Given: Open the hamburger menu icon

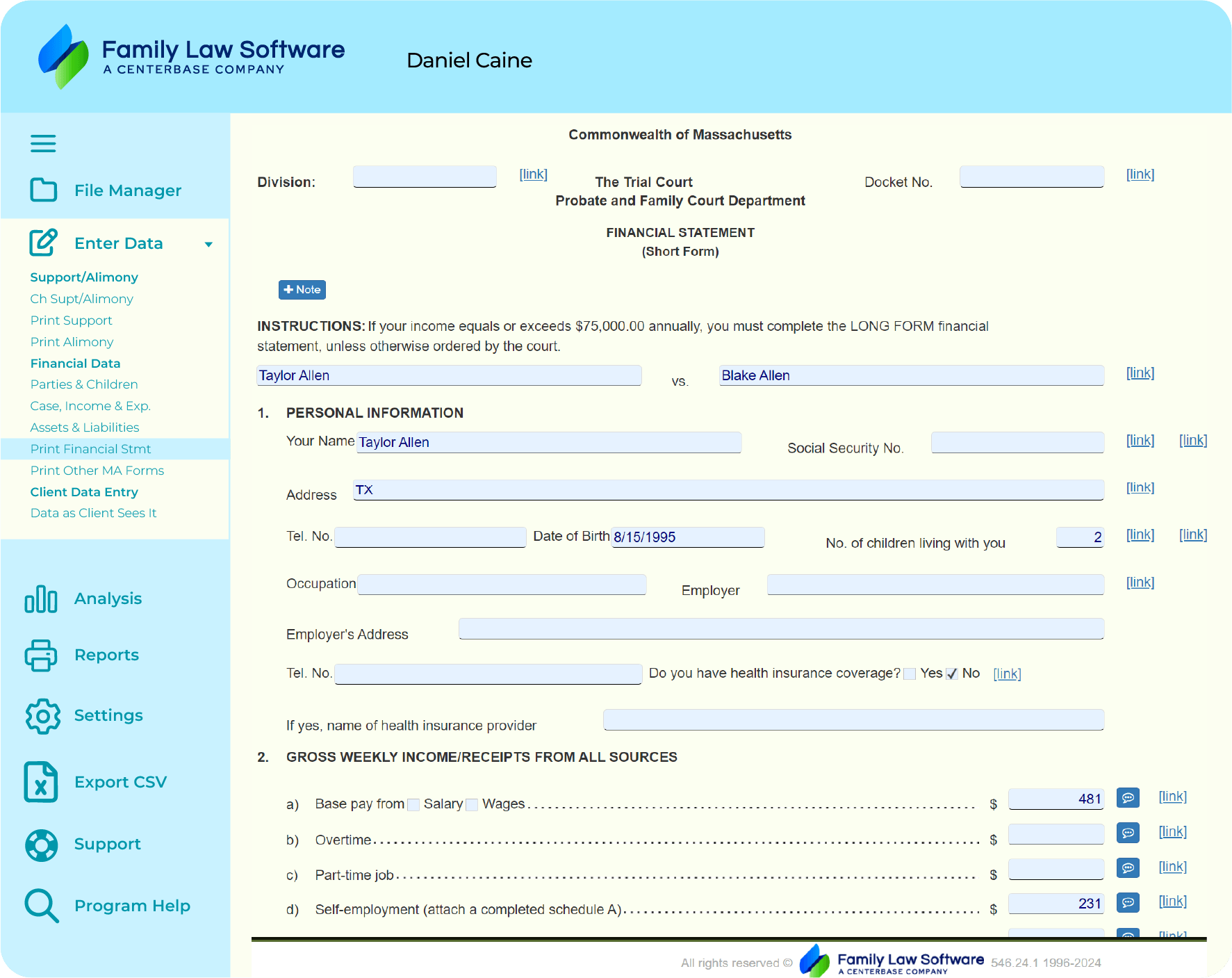Looking at the screenshot, I should [x=43, y=144].
